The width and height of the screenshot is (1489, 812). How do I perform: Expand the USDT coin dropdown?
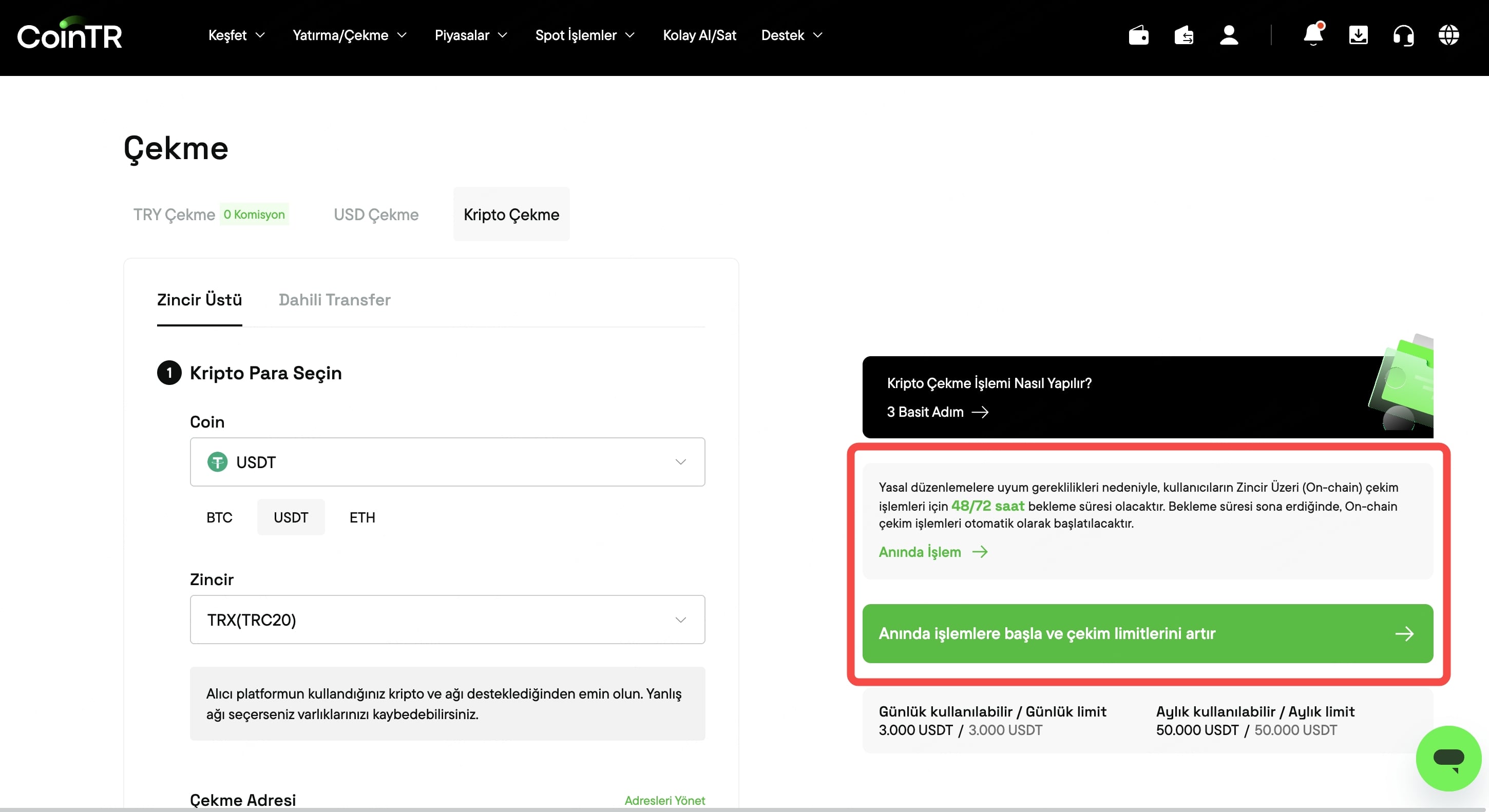click(x=447, y=462)
